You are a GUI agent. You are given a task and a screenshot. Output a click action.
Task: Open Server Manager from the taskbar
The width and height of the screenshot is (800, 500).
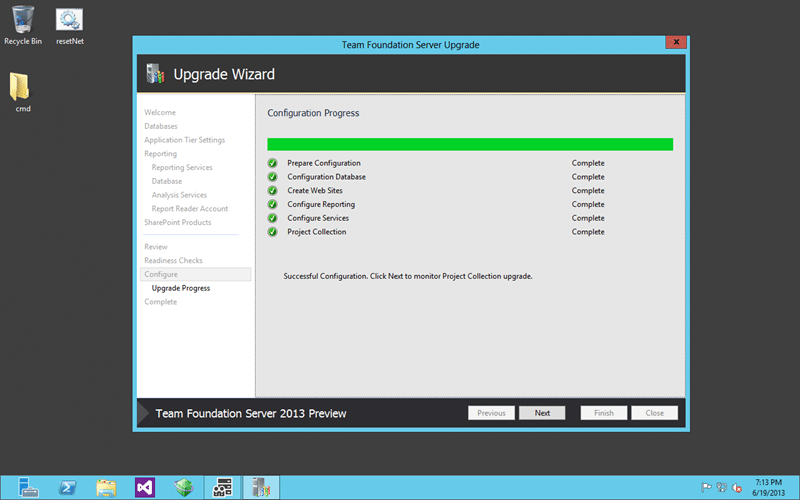28,488
